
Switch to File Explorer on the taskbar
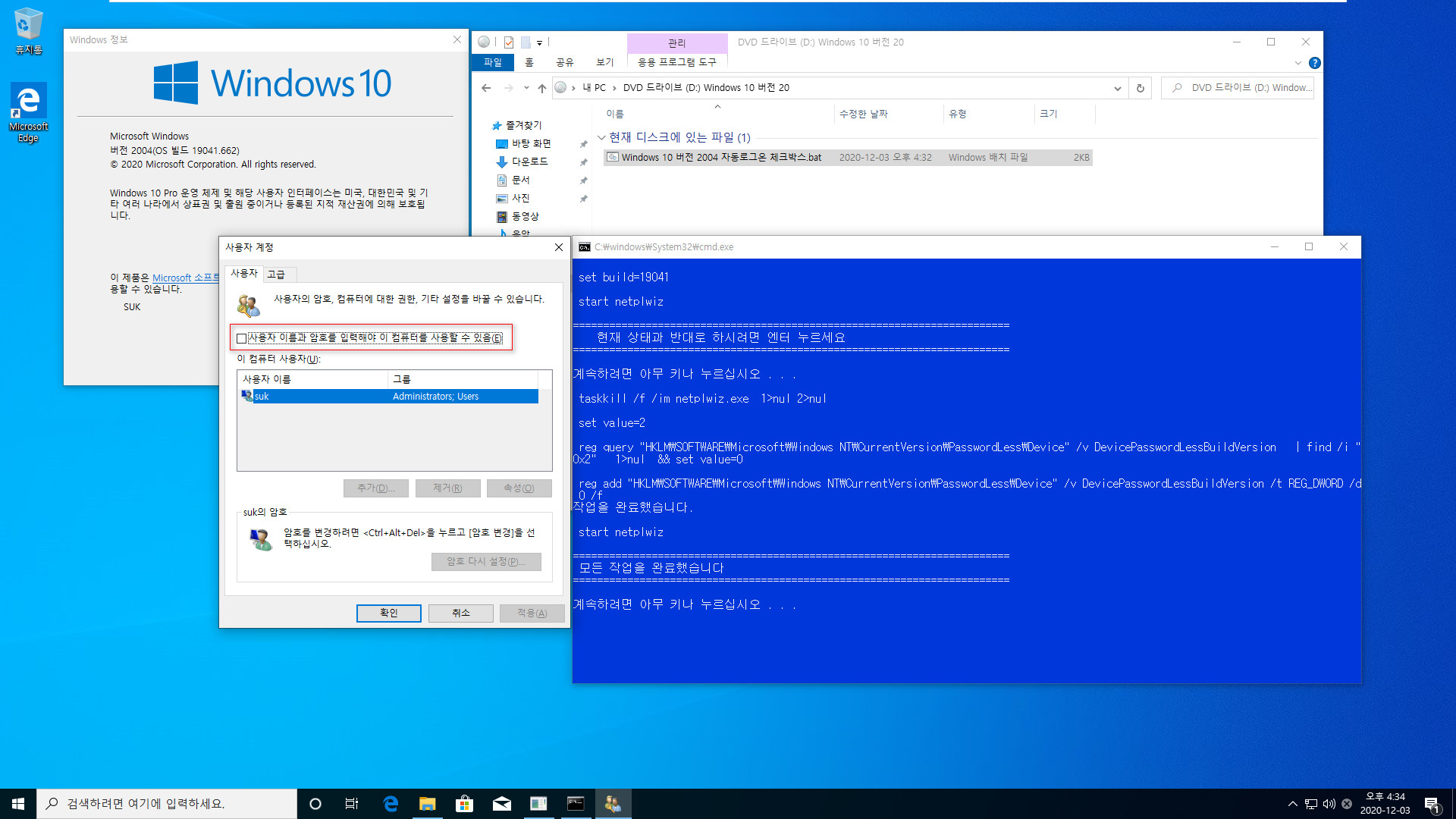(428, 804)
